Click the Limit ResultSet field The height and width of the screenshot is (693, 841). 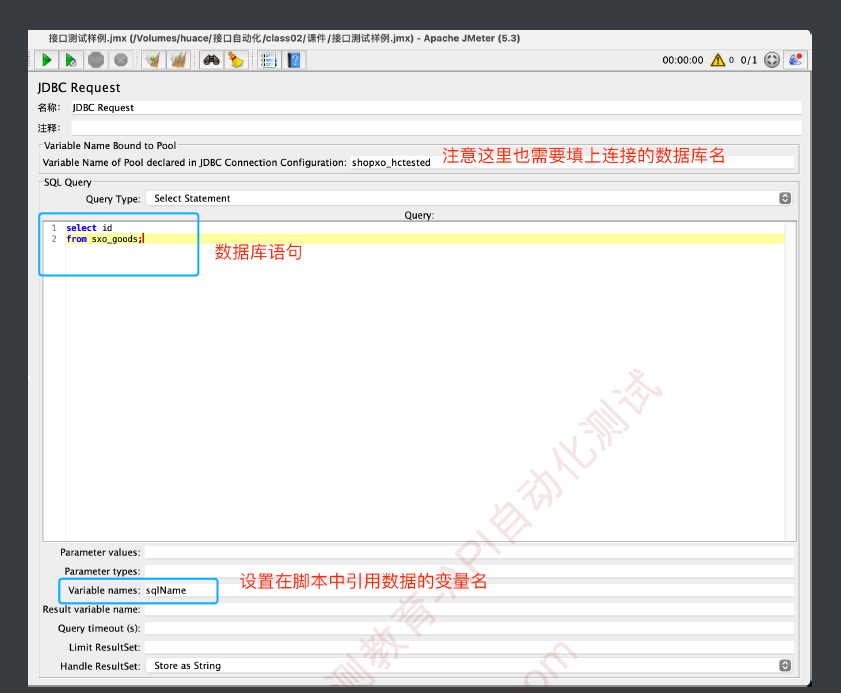pyautogui.click(x=469, y=647)
